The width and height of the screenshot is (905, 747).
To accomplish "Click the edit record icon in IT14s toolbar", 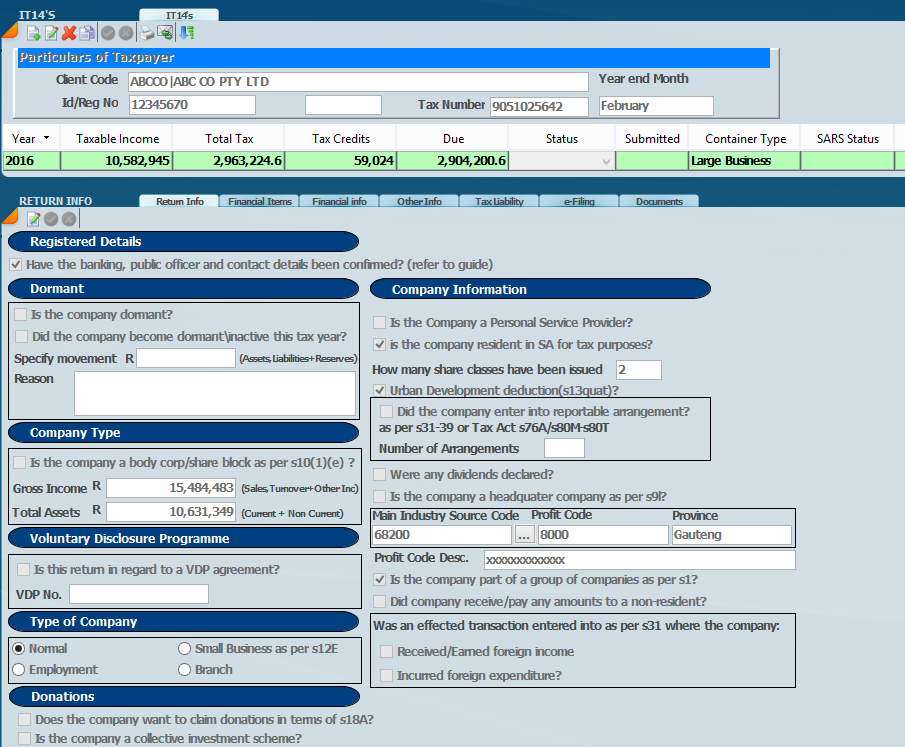I will pos(51,33).
